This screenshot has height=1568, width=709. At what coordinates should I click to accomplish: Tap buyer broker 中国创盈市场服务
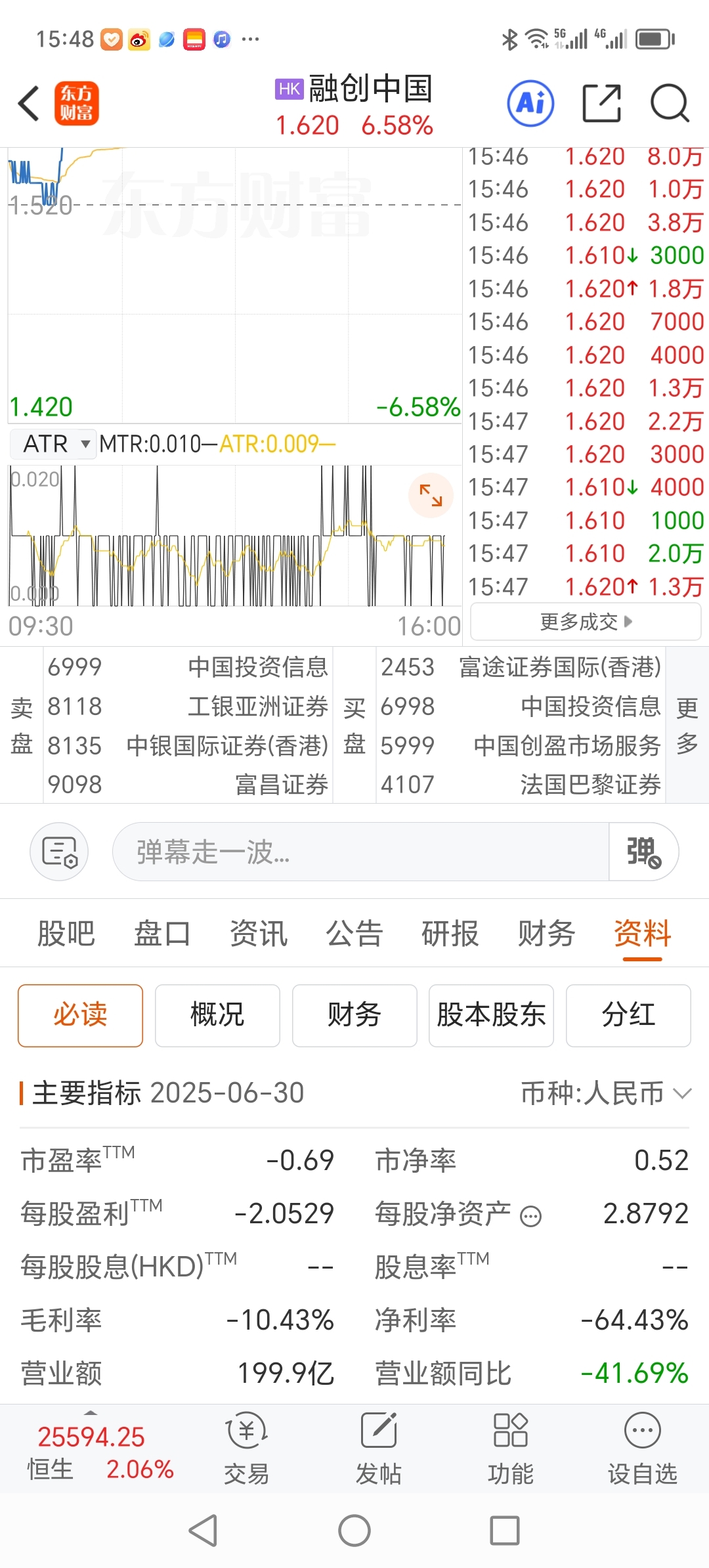(521, 745)
